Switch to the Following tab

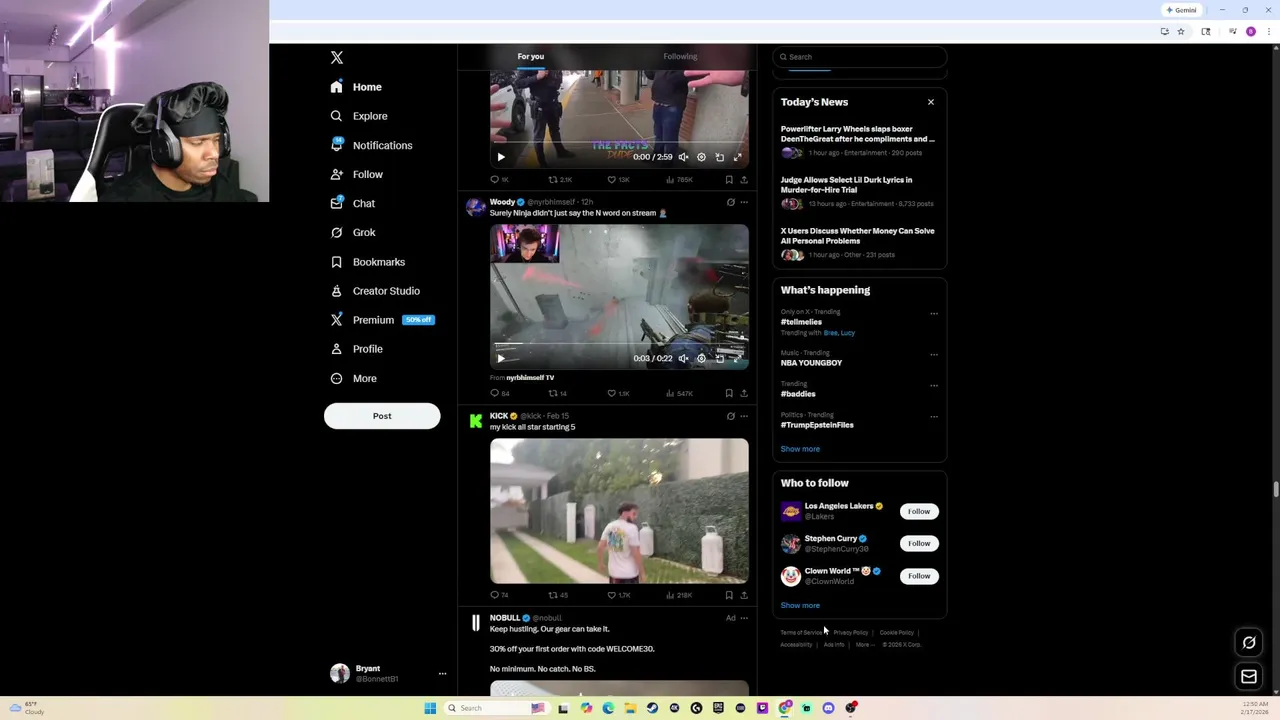pos(680,57)
